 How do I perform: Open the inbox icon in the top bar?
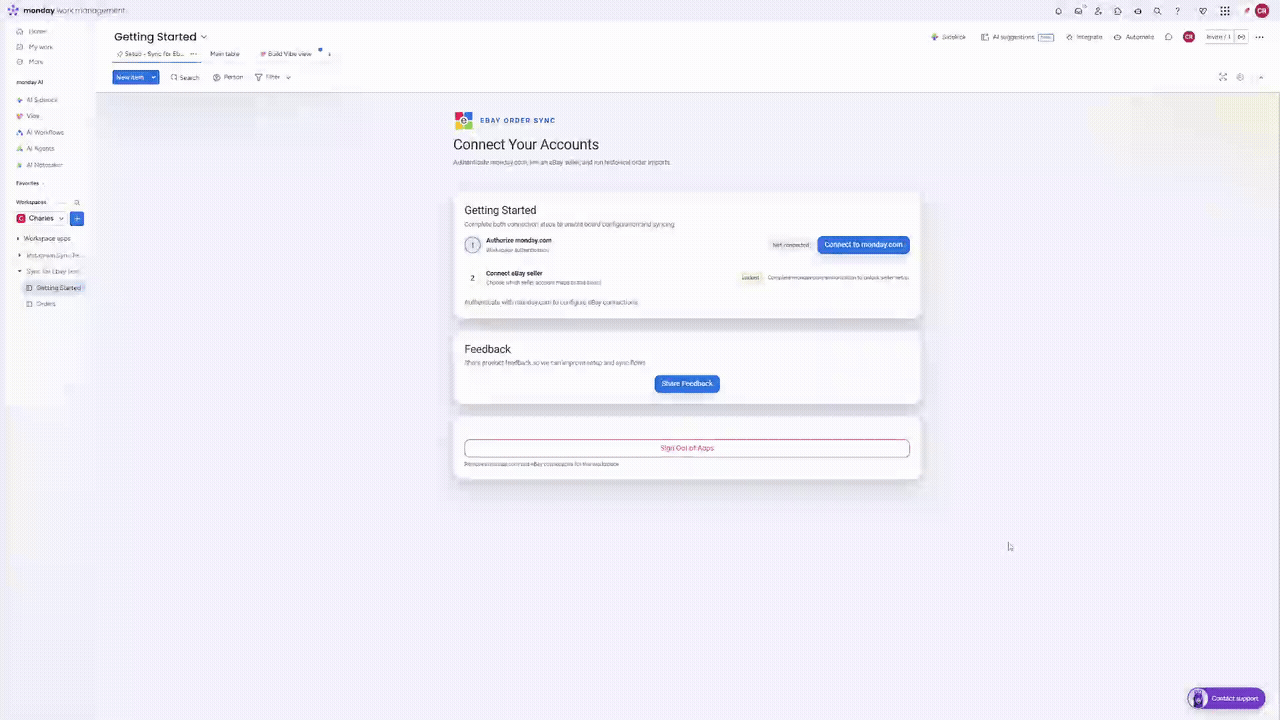1078,11
